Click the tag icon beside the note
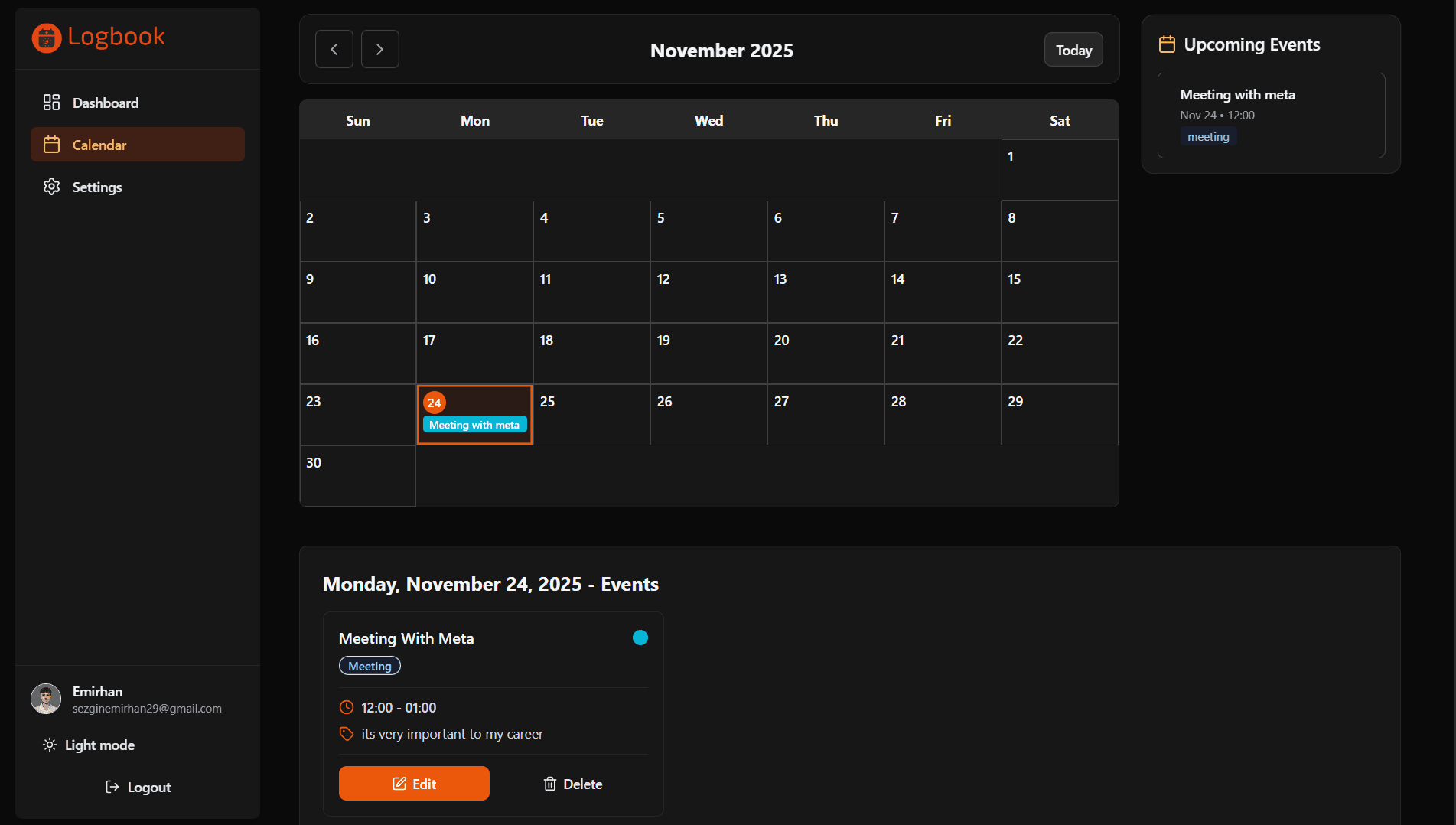The image size is (1456, 825). [347, 734]
